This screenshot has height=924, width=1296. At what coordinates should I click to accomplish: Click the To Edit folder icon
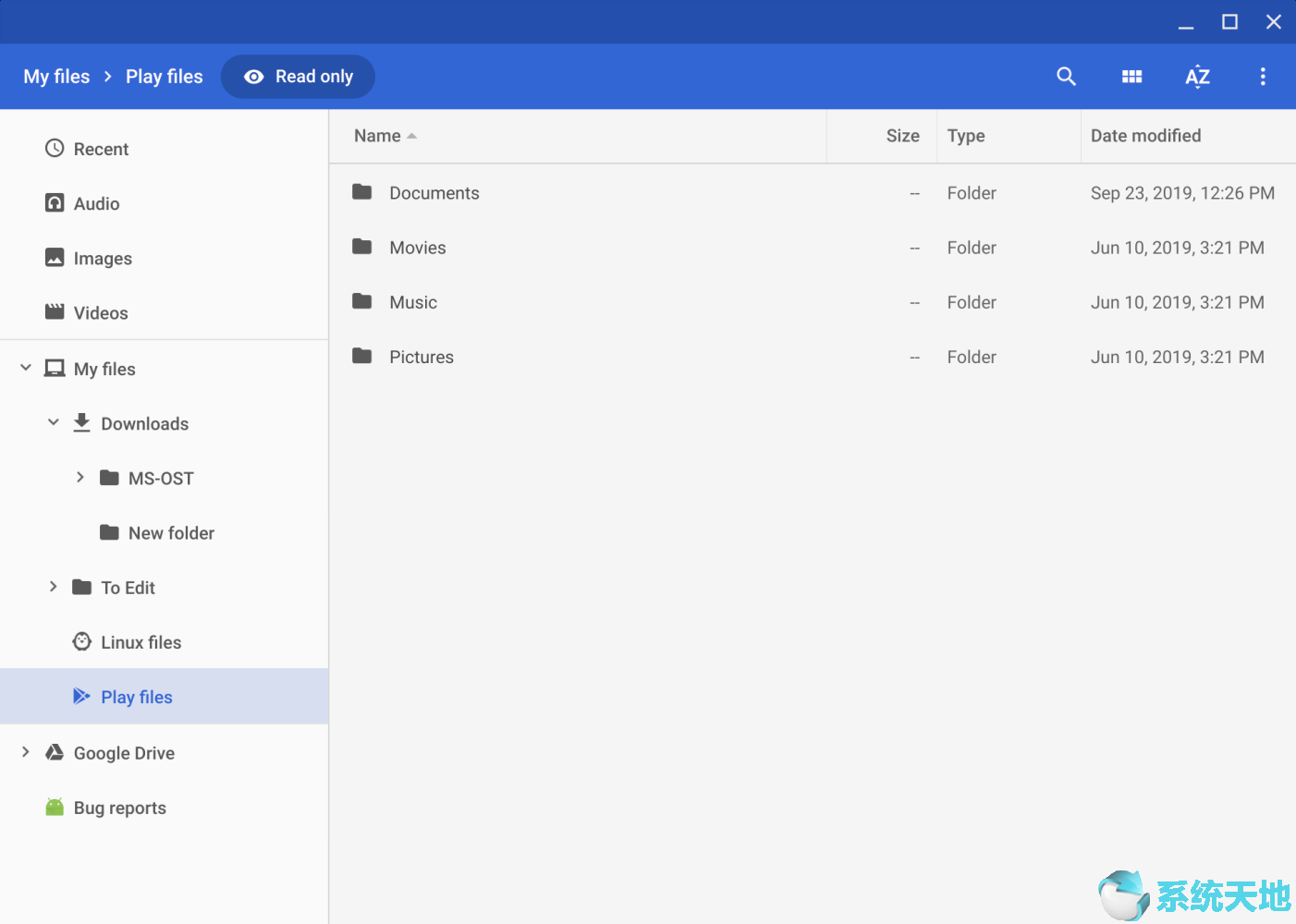coord(81,586)
